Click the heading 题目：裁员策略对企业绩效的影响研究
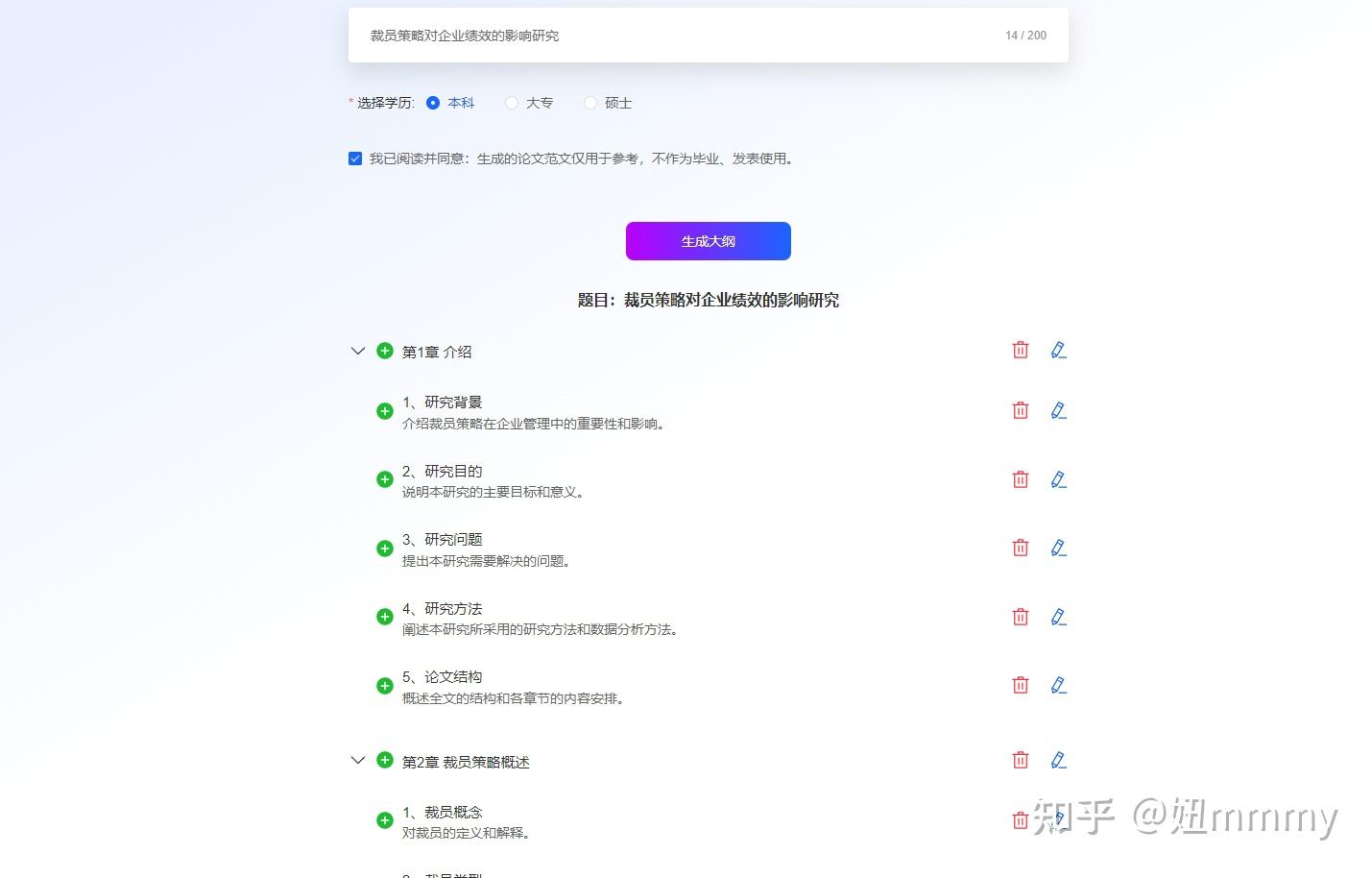 709,300
